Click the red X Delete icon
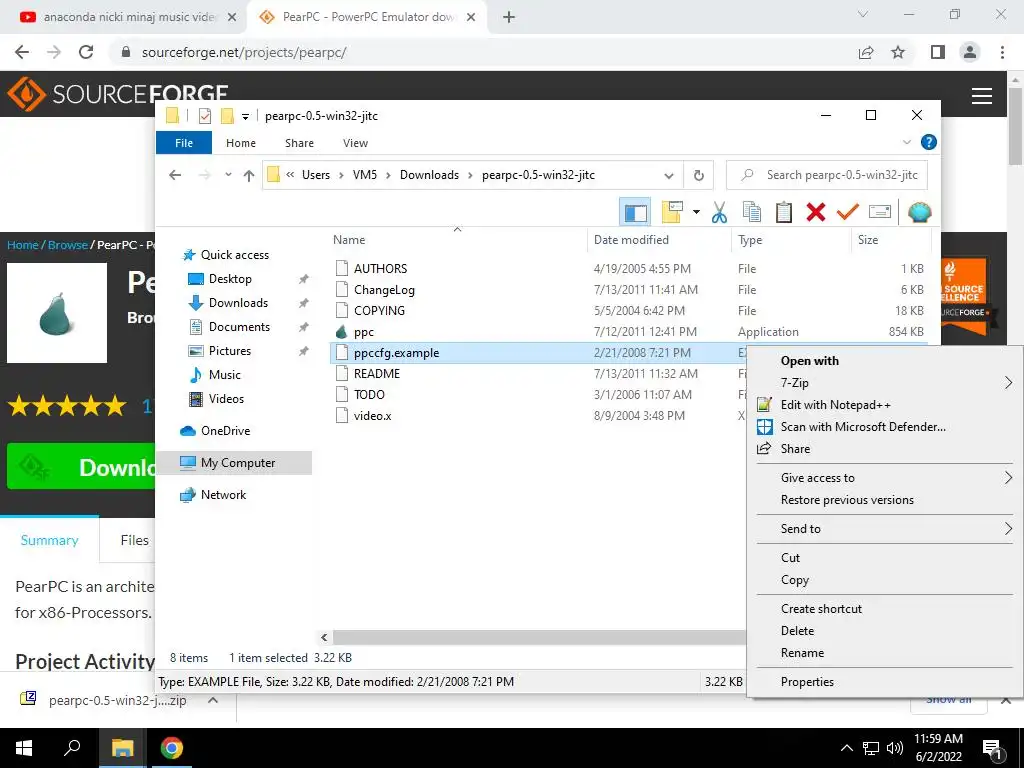 (x=816, y=212)
